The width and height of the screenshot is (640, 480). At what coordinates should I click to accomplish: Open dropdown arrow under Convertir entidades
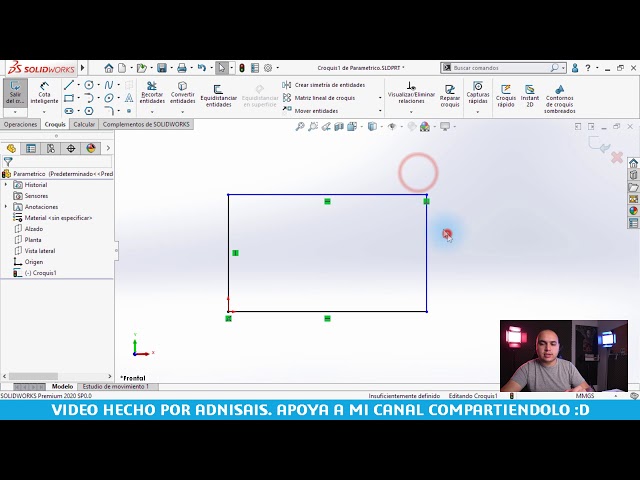coord(182,112)
